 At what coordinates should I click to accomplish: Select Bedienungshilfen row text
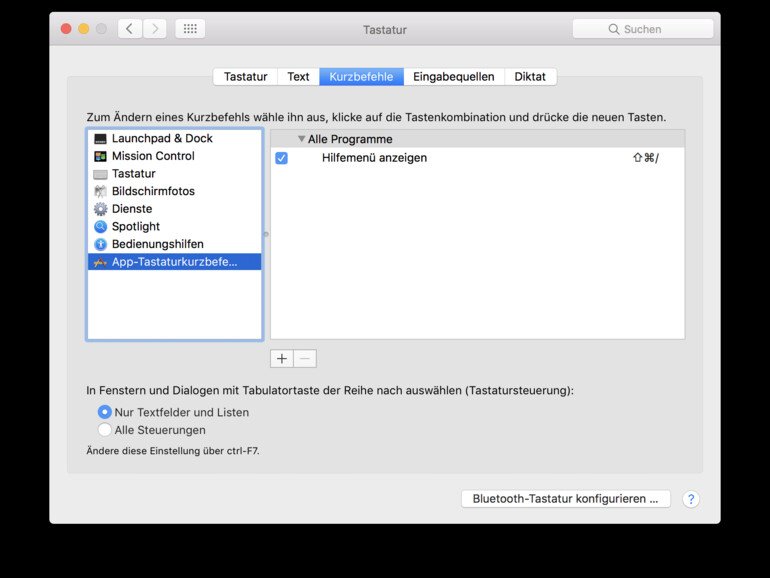click(158, 244)
